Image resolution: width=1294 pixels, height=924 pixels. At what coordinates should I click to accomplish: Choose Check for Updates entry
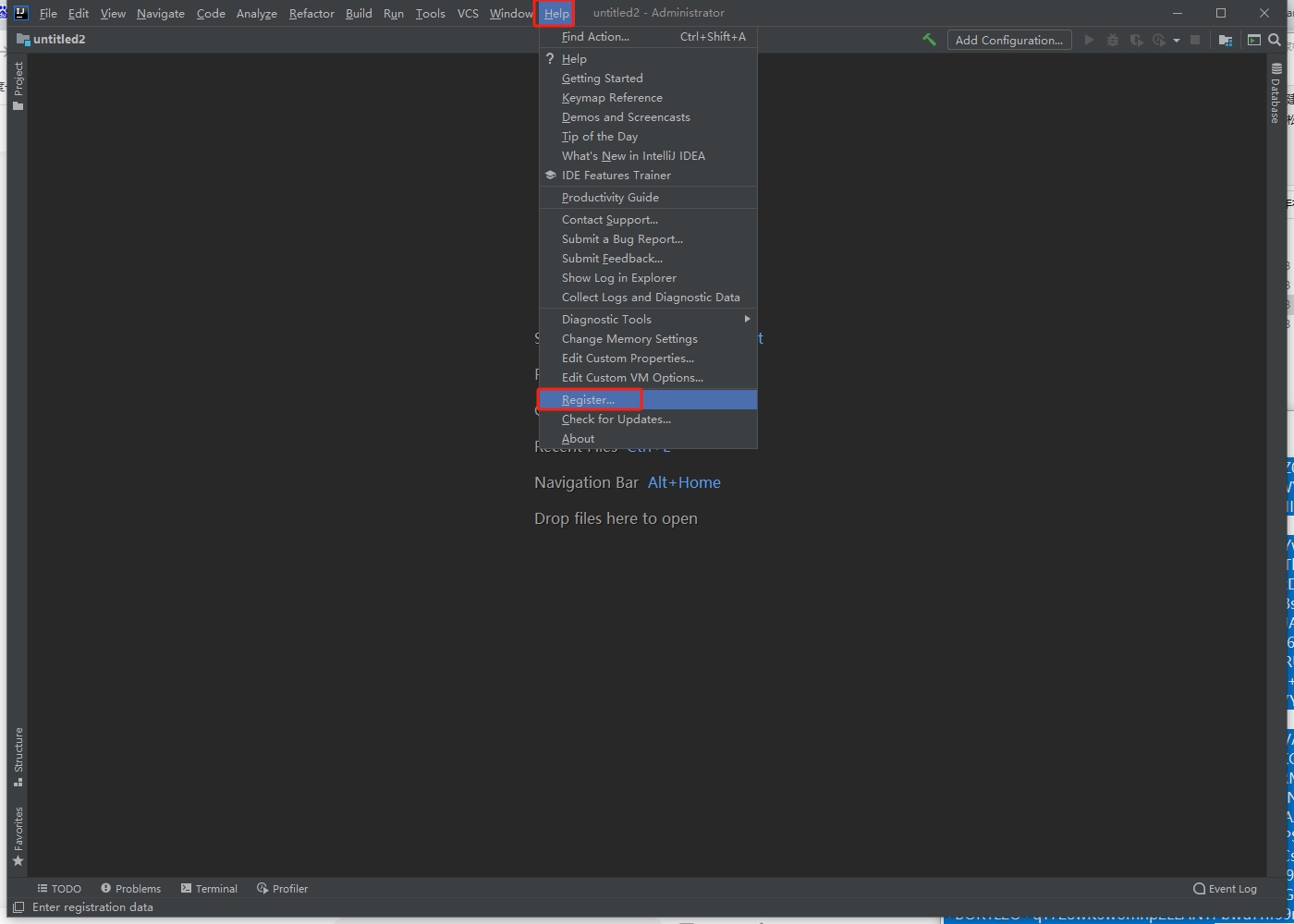[648, 419]
